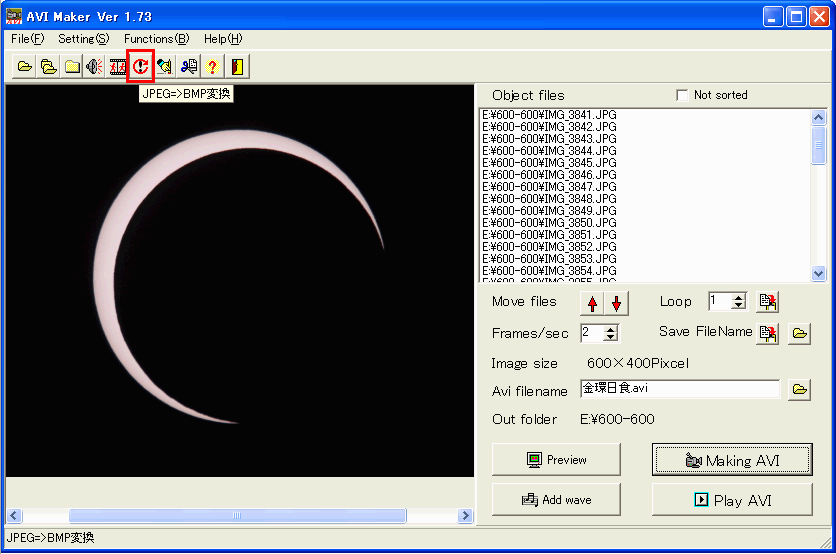Click the film strip icon in toolbar

tap(118, 67)
